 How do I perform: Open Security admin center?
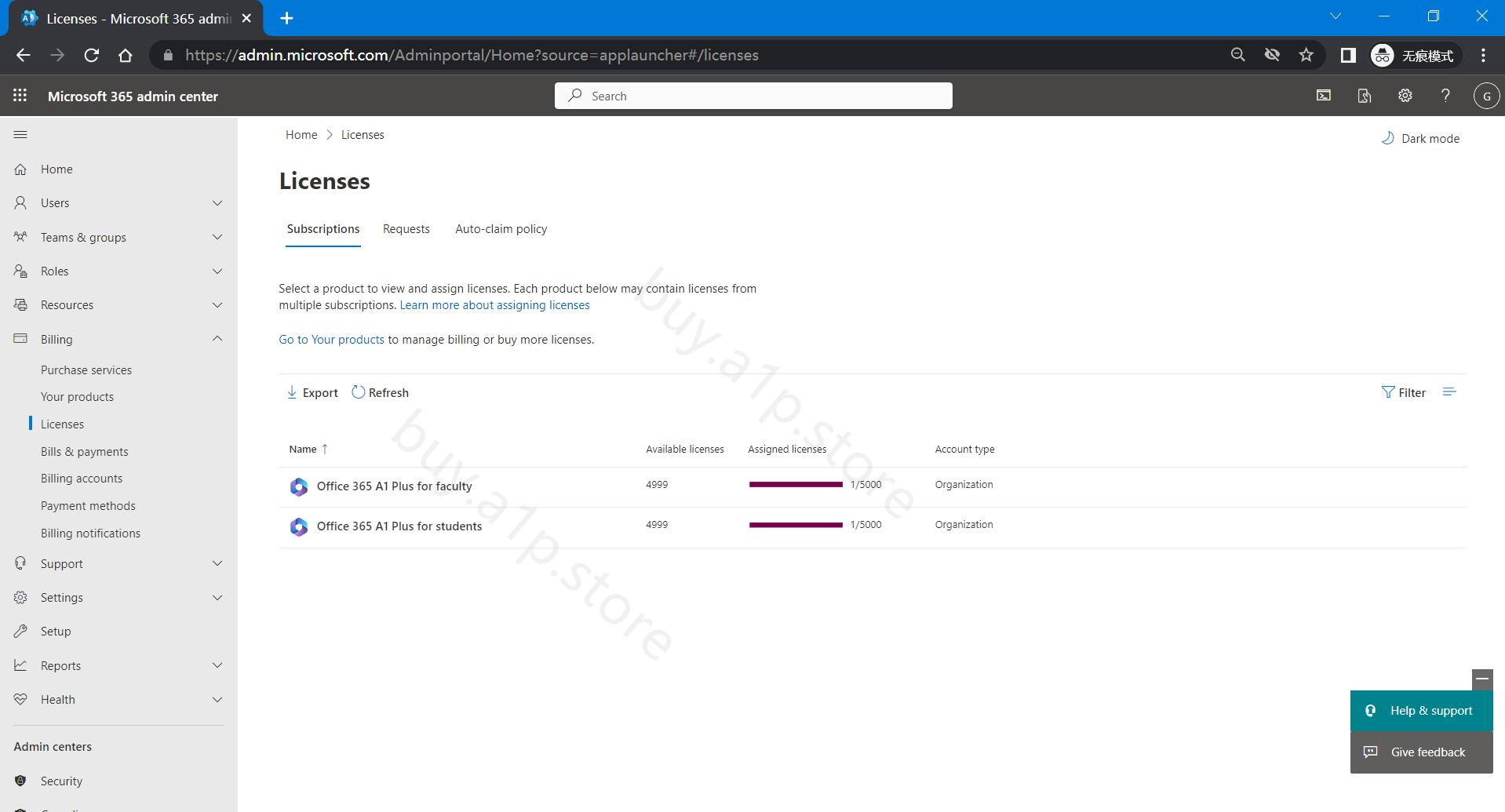pos(61,781)
